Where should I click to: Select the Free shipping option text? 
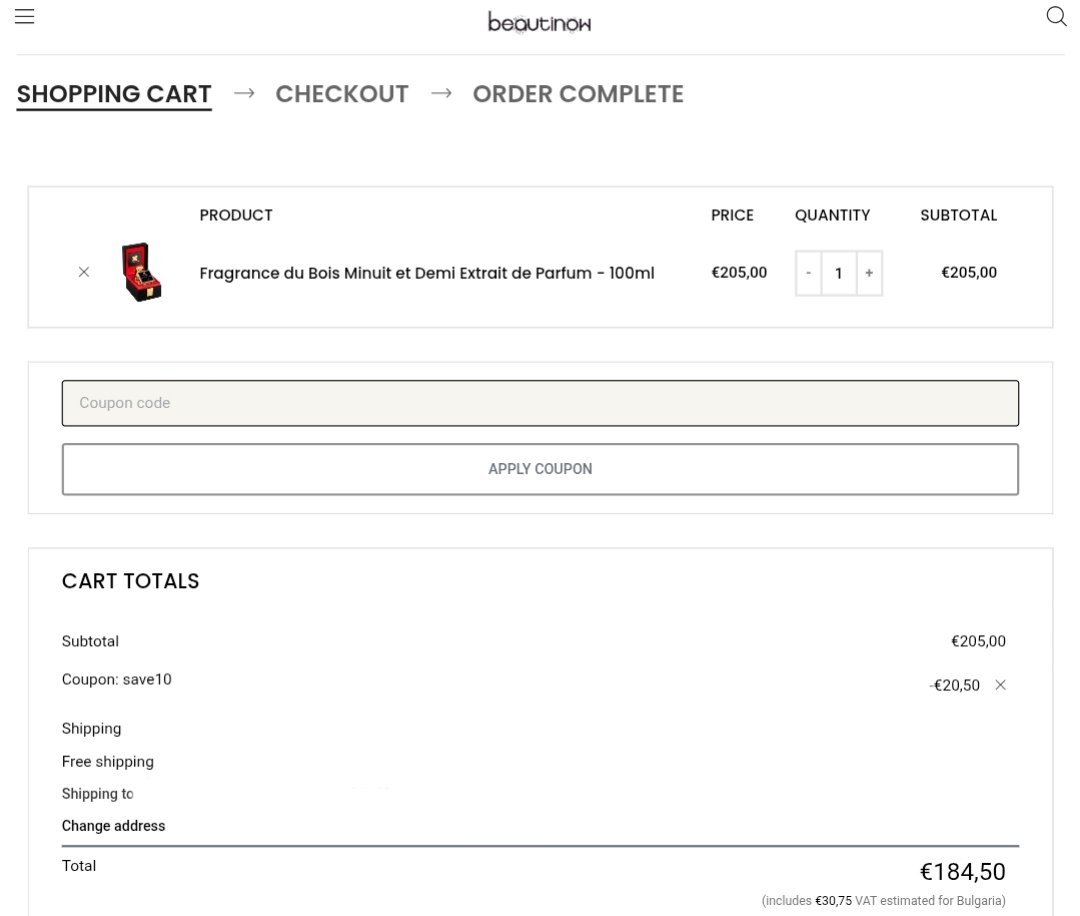point(108,761)
